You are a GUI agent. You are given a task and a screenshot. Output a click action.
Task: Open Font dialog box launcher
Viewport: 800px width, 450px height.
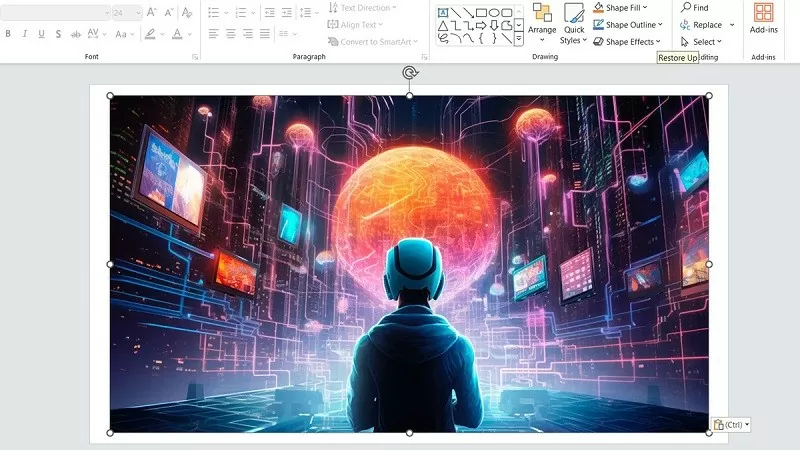click(x=195, y=57)
